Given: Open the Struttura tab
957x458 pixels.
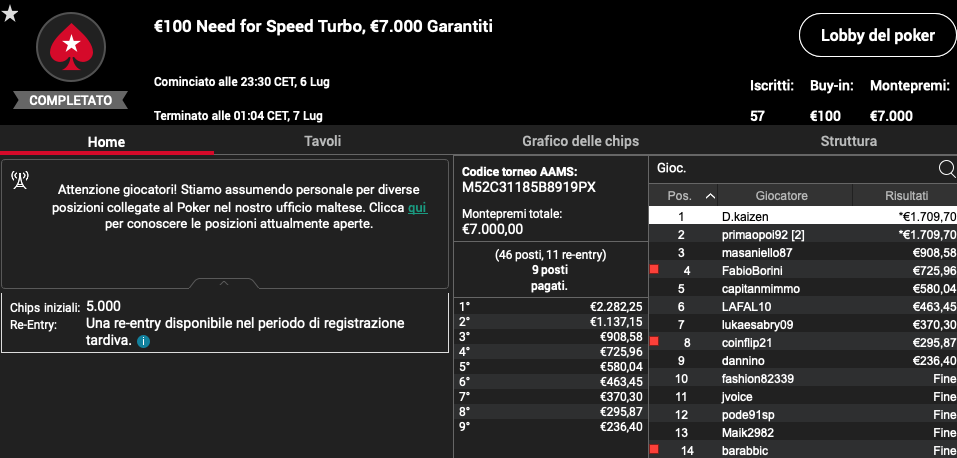Looking at the screenshot, I should pyautogui.click(x=848, y=141).
